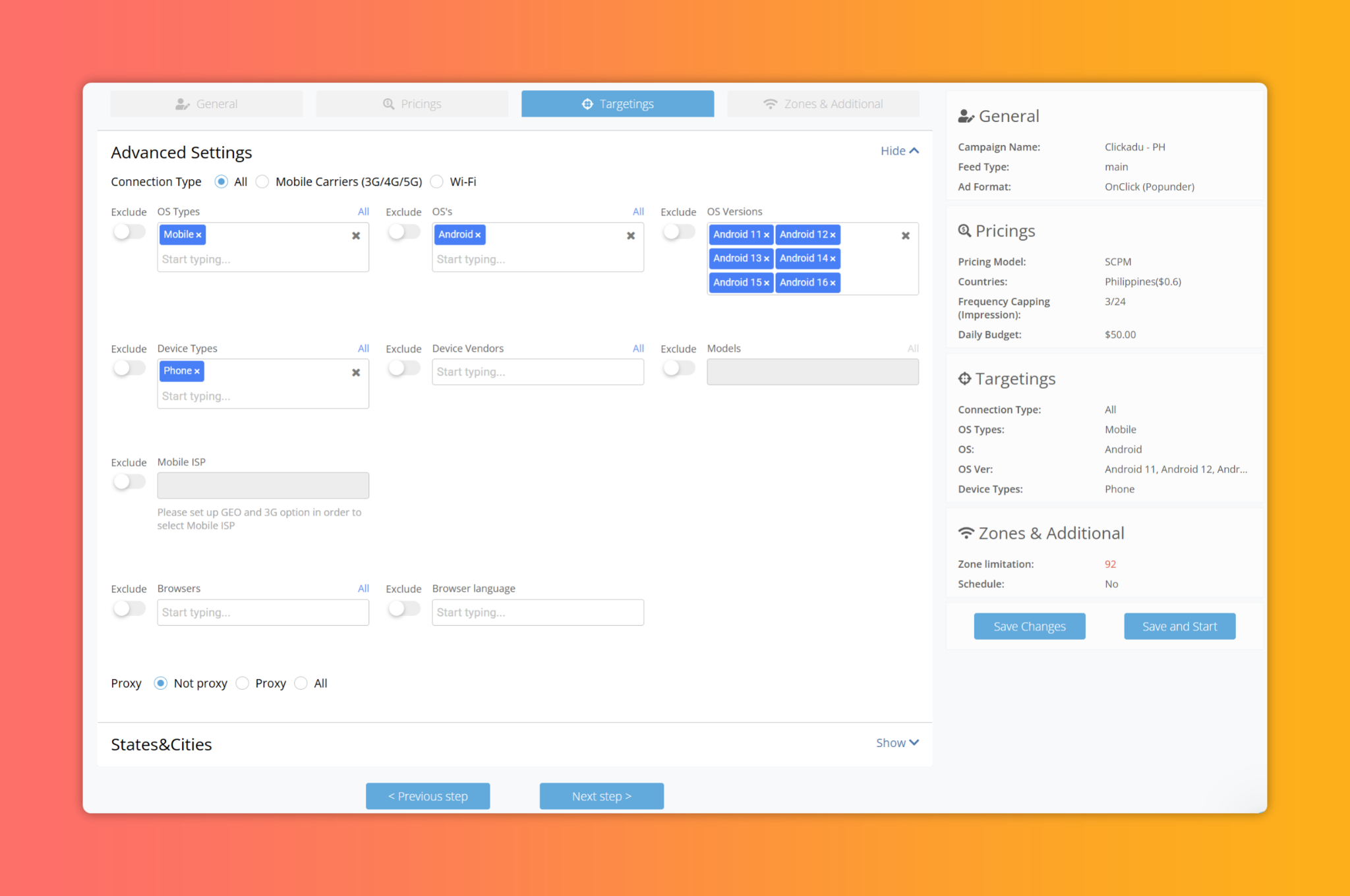Collapse Advanced Settings with Hide
Screen dimensions: 1350x896
pyautogui.click(x=899, y=151)
